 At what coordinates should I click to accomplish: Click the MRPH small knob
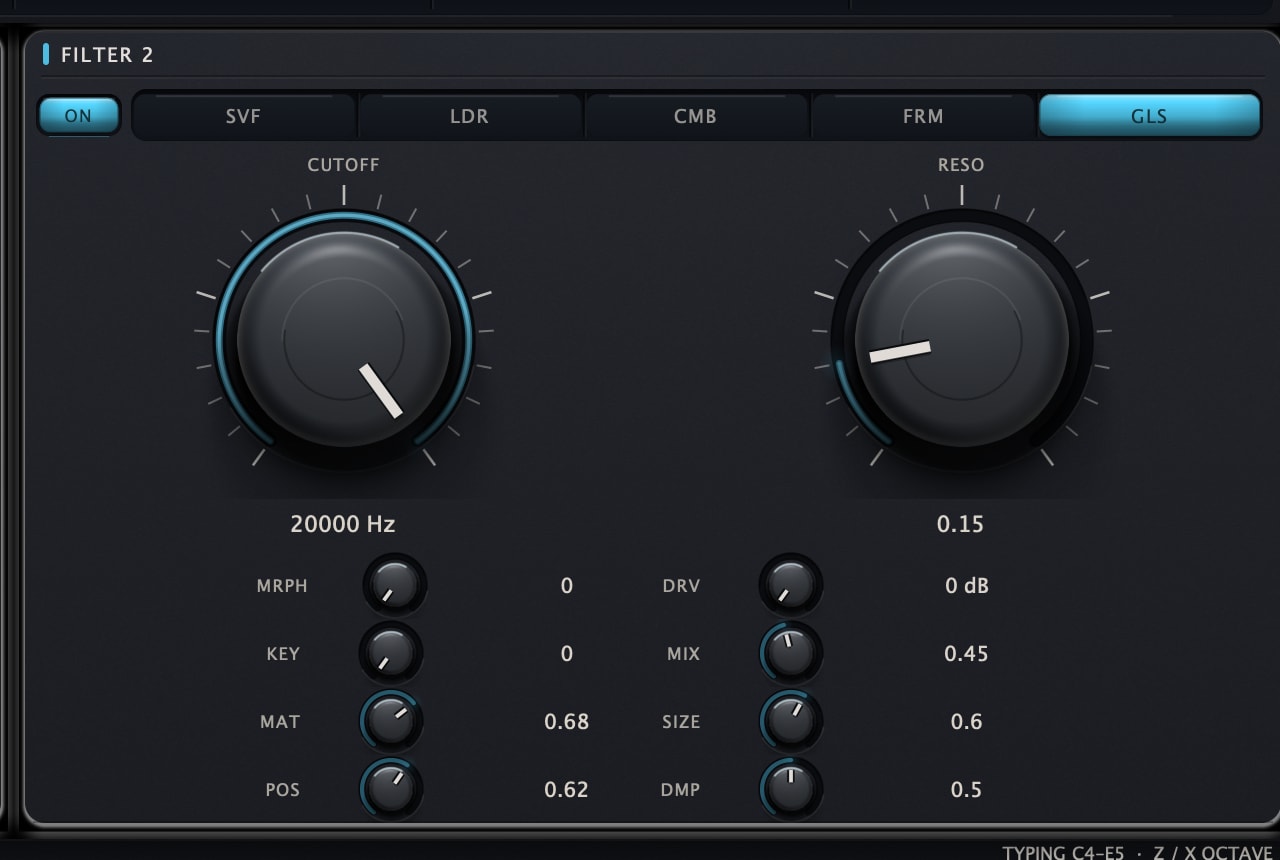pyautogui.click(x=394, y=585)
